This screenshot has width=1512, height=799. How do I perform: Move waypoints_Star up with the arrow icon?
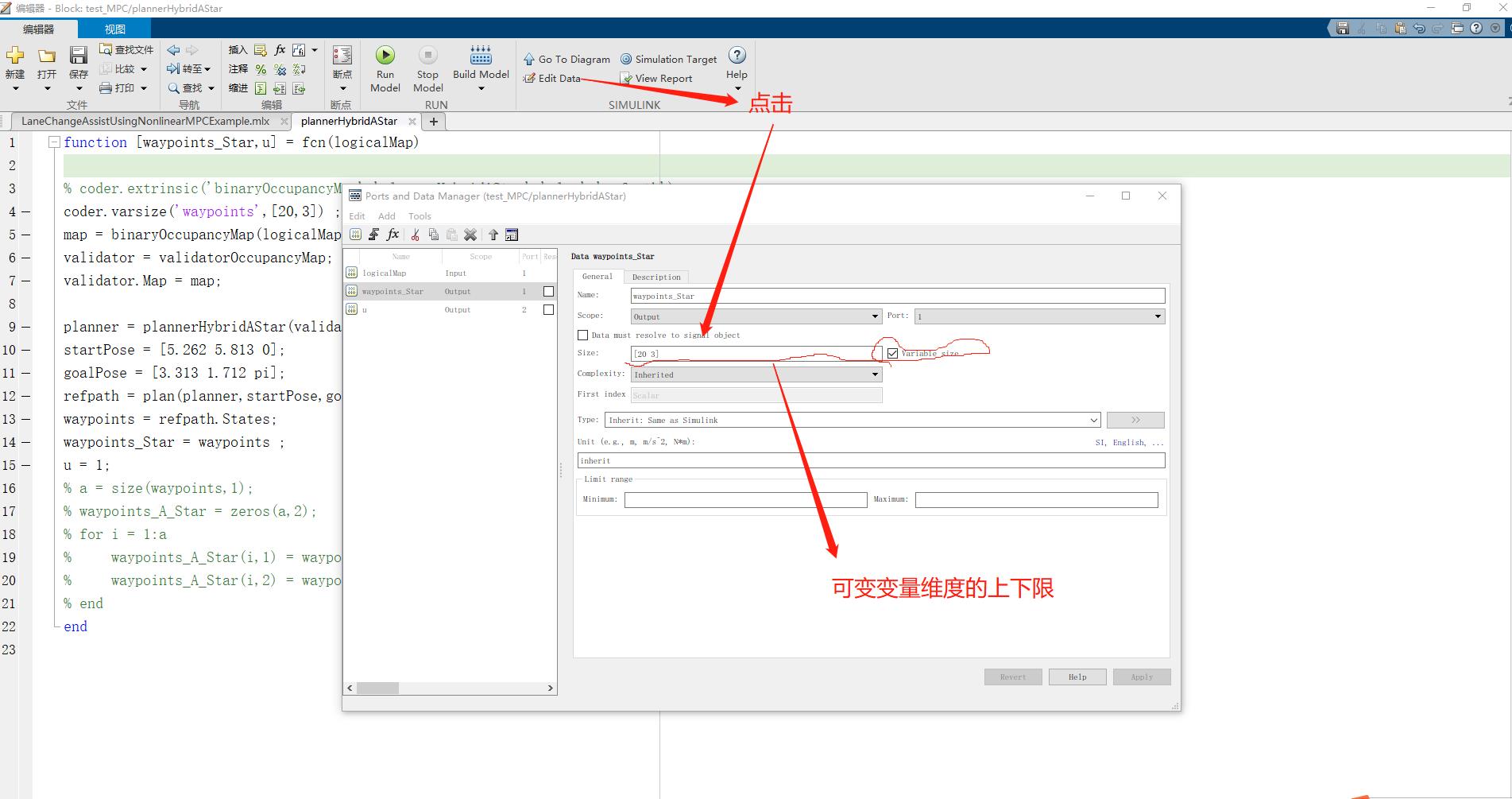pos(493,235)
